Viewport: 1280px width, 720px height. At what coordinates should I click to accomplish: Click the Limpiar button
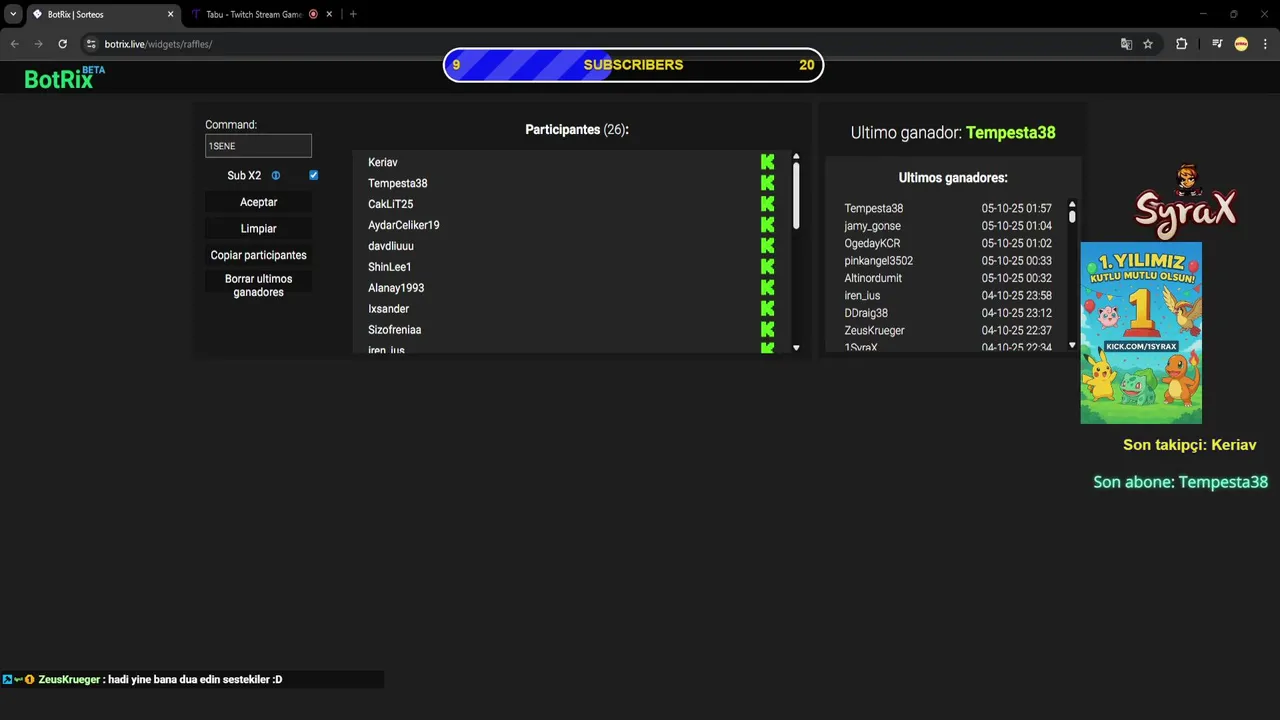pyautogui.click(x=258, y=228)
